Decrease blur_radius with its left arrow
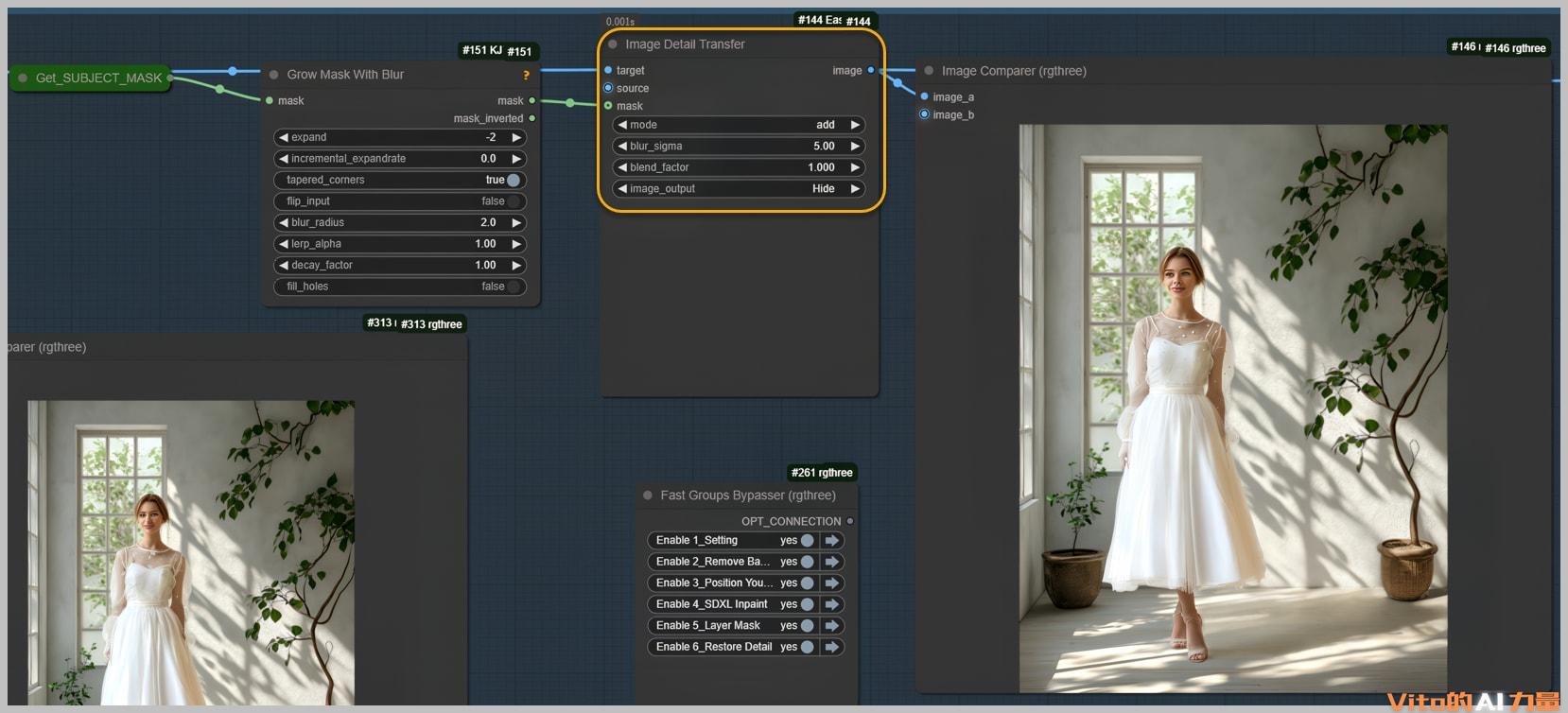 284,222
